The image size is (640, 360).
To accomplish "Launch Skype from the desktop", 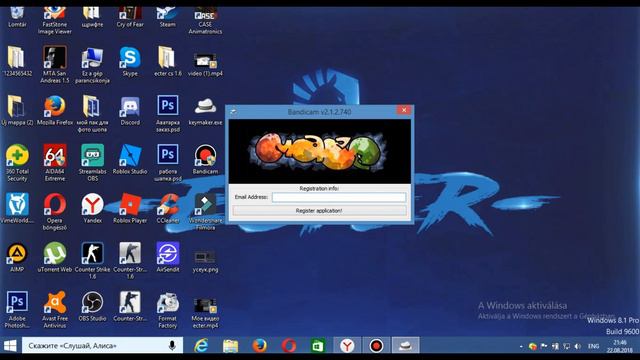I will (x=130, y=61).
